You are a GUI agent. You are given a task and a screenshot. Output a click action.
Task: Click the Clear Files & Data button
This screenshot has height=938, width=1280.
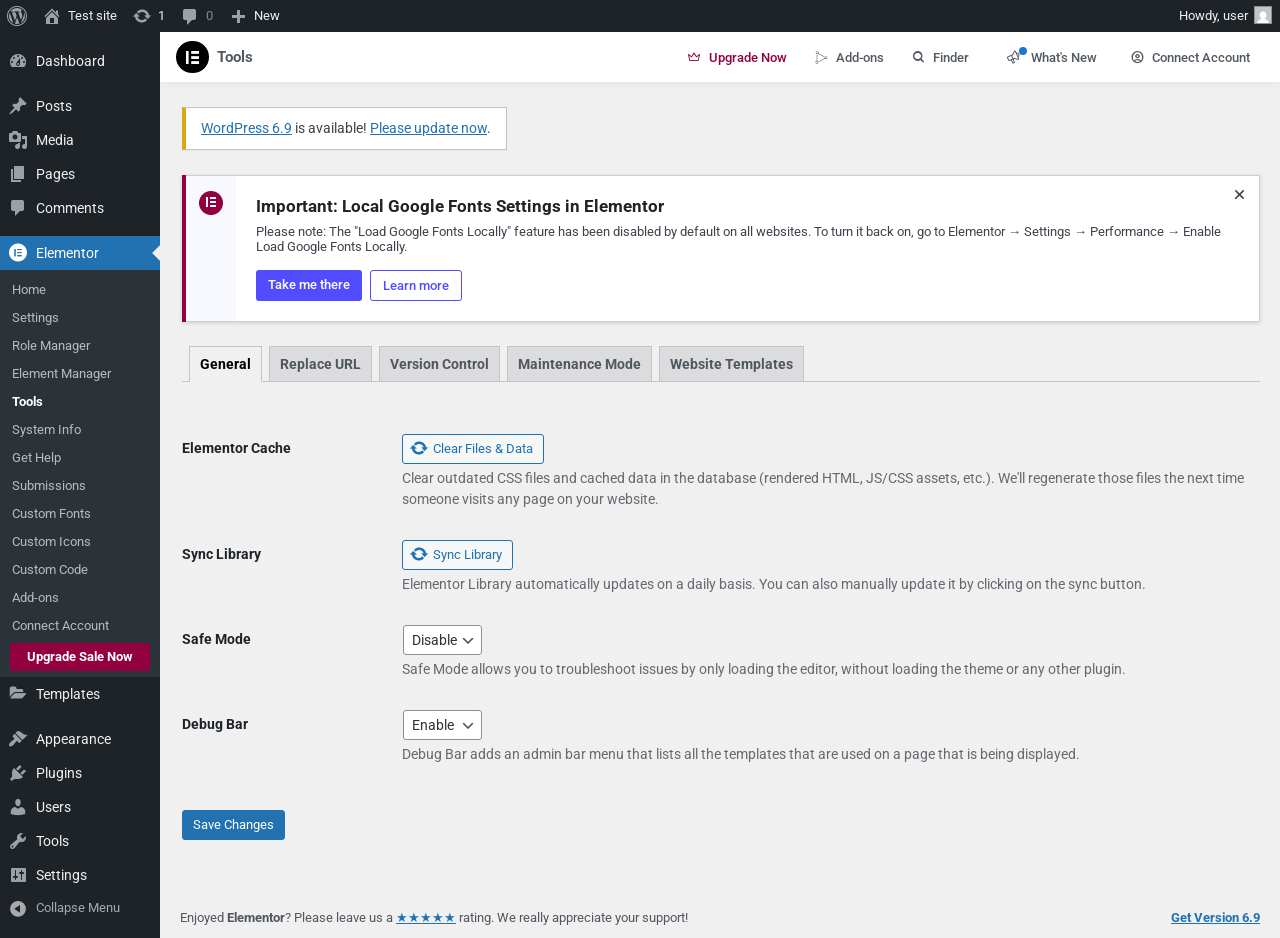coord(473,449)
